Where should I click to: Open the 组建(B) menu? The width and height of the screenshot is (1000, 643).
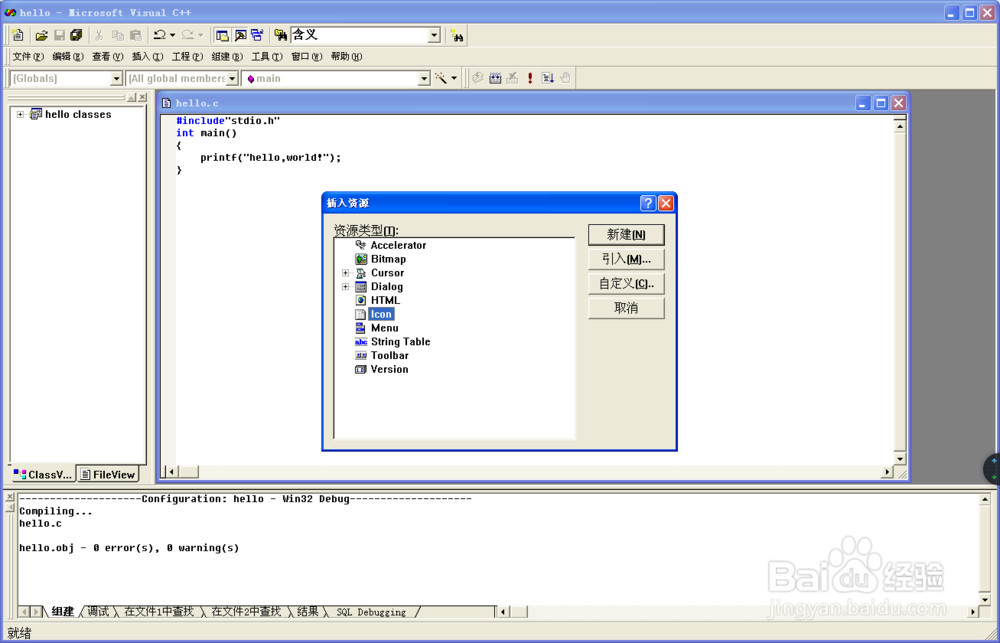[x=227, y=57]
